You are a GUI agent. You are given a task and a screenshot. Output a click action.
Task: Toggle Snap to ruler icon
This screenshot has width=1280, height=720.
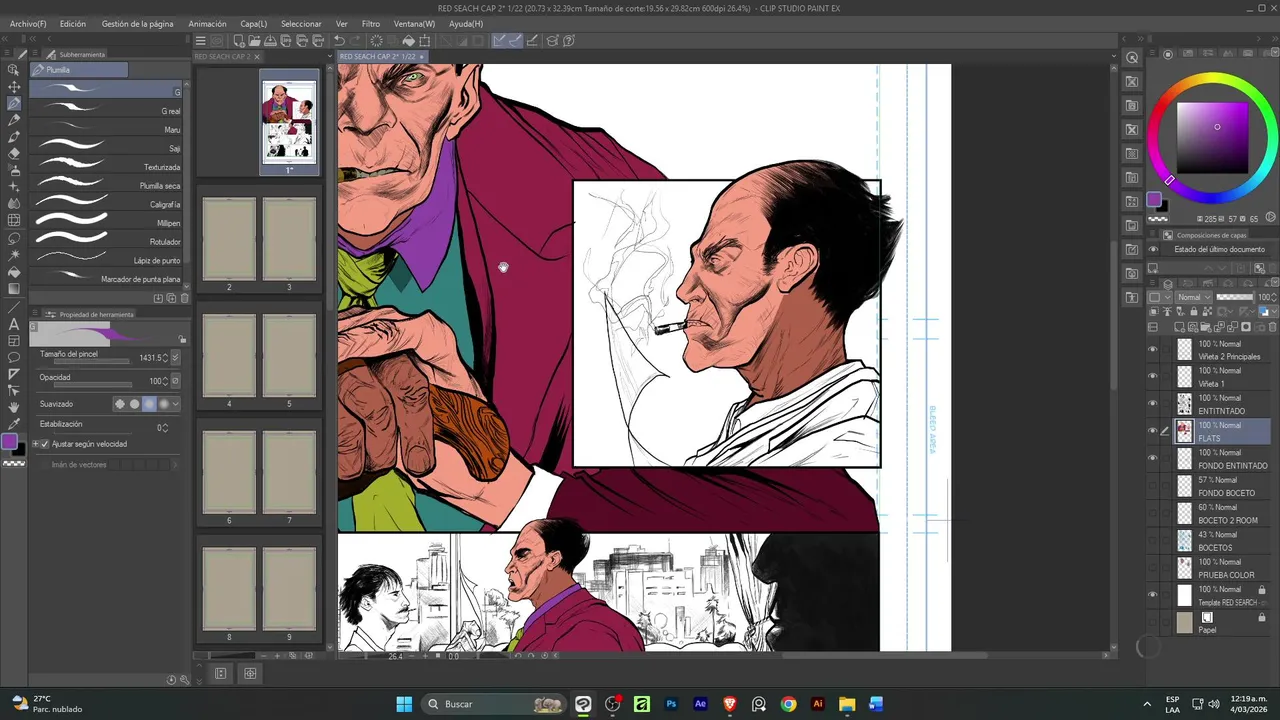(x=499, y=41)
